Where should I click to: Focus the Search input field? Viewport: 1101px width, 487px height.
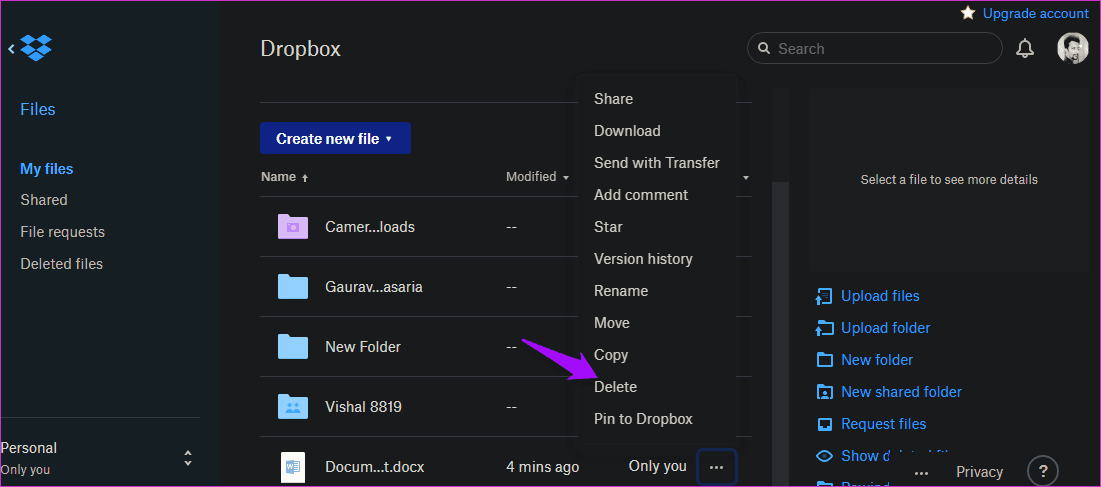874,48
